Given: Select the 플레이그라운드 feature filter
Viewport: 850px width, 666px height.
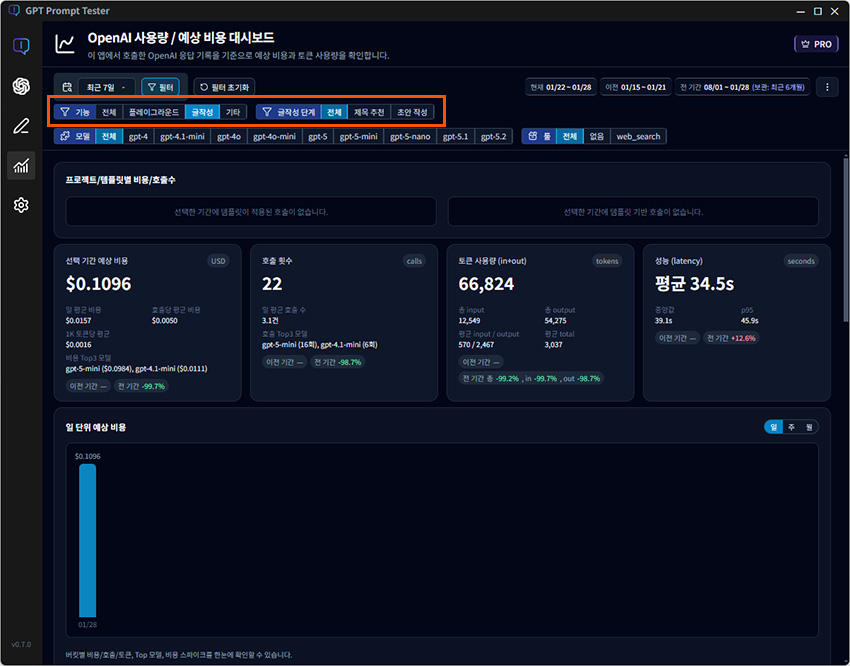Looking at the screenshot, I should tap(153, 112).
